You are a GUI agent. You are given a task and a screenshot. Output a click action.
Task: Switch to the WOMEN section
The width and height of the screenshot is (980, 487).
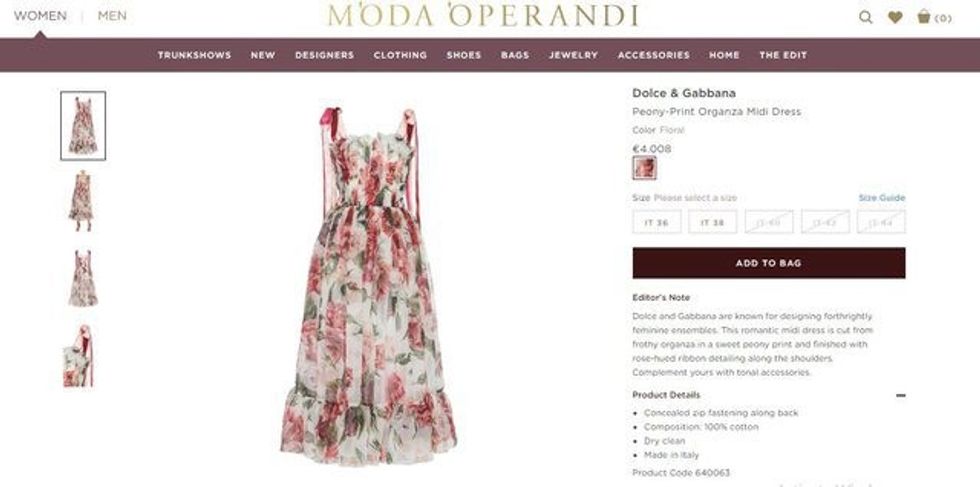(40, 16)
